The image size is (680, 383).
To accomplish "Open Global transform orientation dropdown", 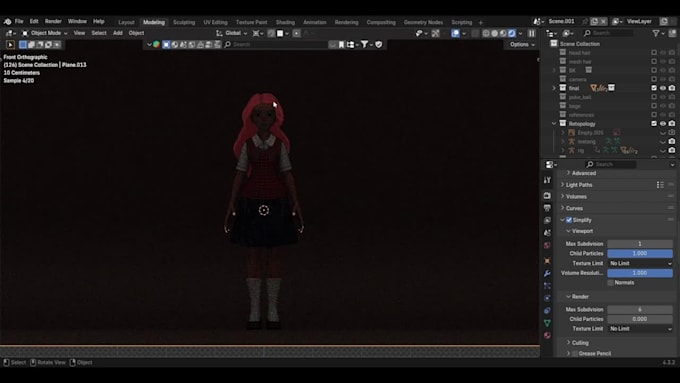I will pyautogui.click(x=232, y=33).
